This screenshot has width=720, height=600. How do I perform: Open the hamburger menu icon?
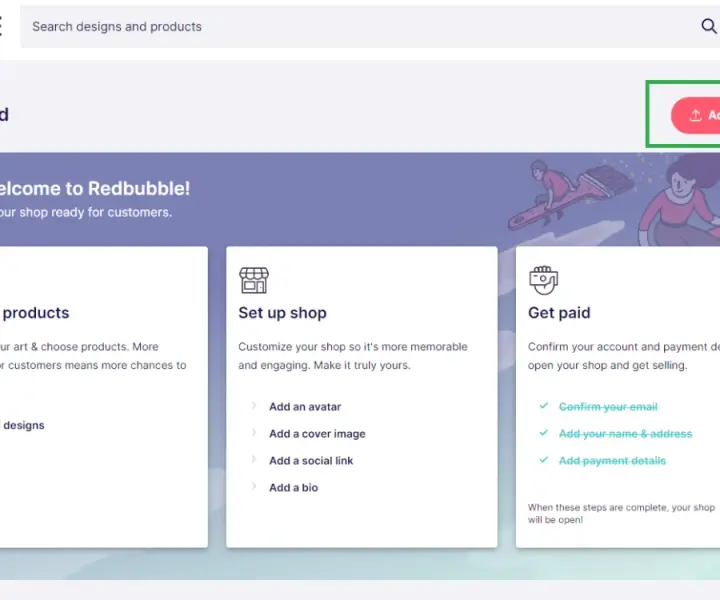[x=1, y=26]
